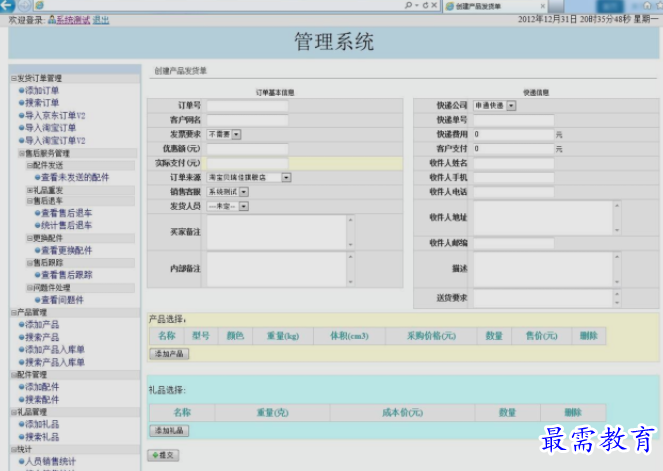Image resolution: width=663 pixels, height=471 pixels.
Task: Click the 系统测试 user link
Action: [x=73, y=20]
